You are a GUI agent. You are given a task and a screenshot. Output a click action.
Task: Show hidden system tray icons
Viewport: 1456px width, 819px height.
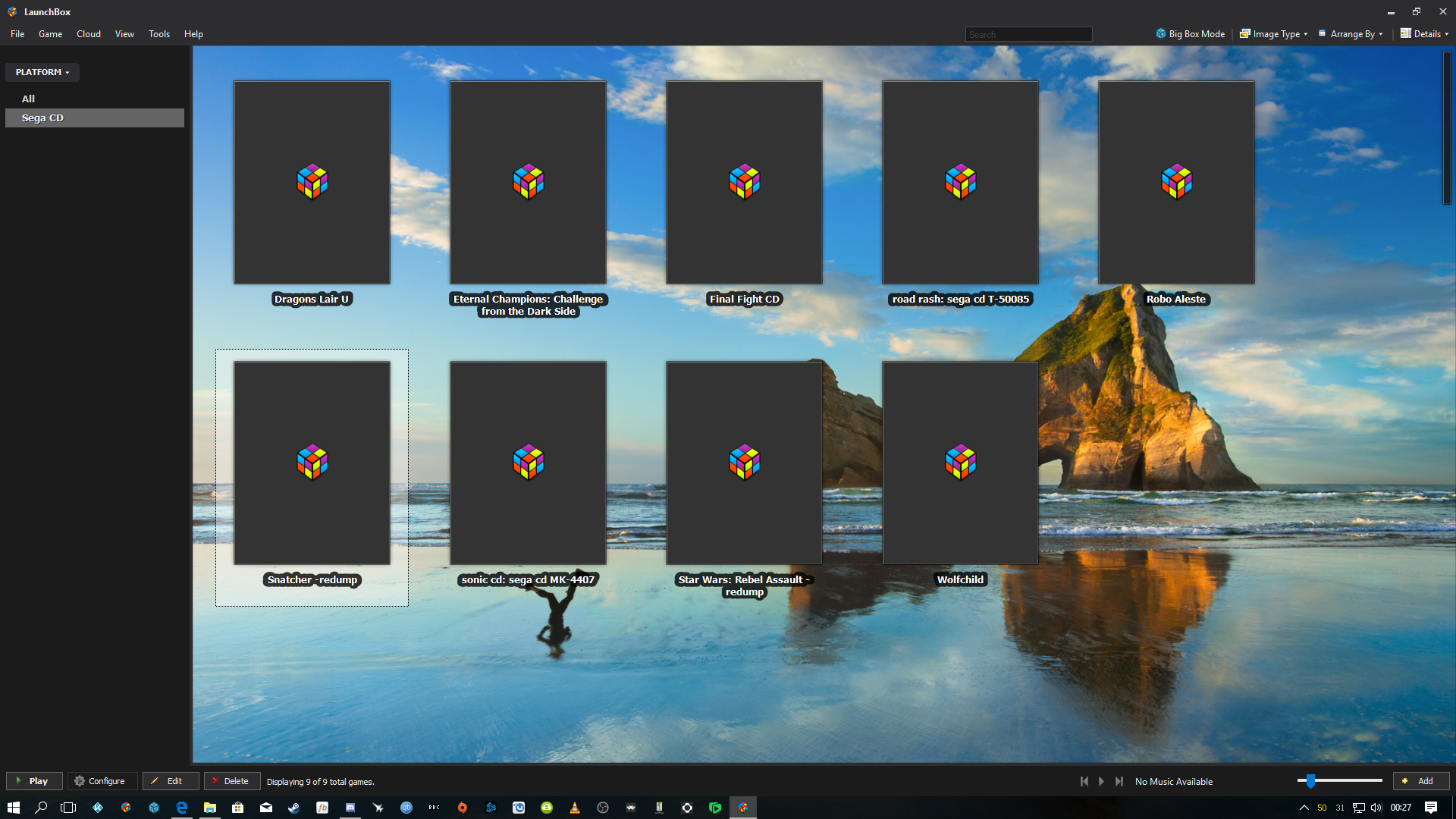click(1304, 808)
